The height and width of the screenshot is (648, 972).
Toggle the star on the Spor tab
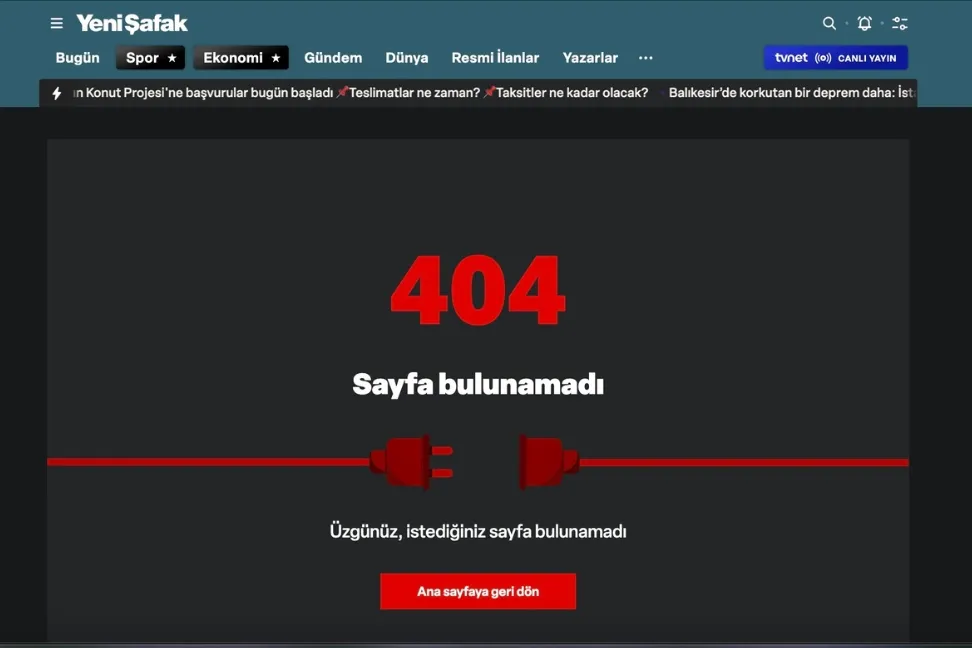pyautogui.click(x=172, y=58)
